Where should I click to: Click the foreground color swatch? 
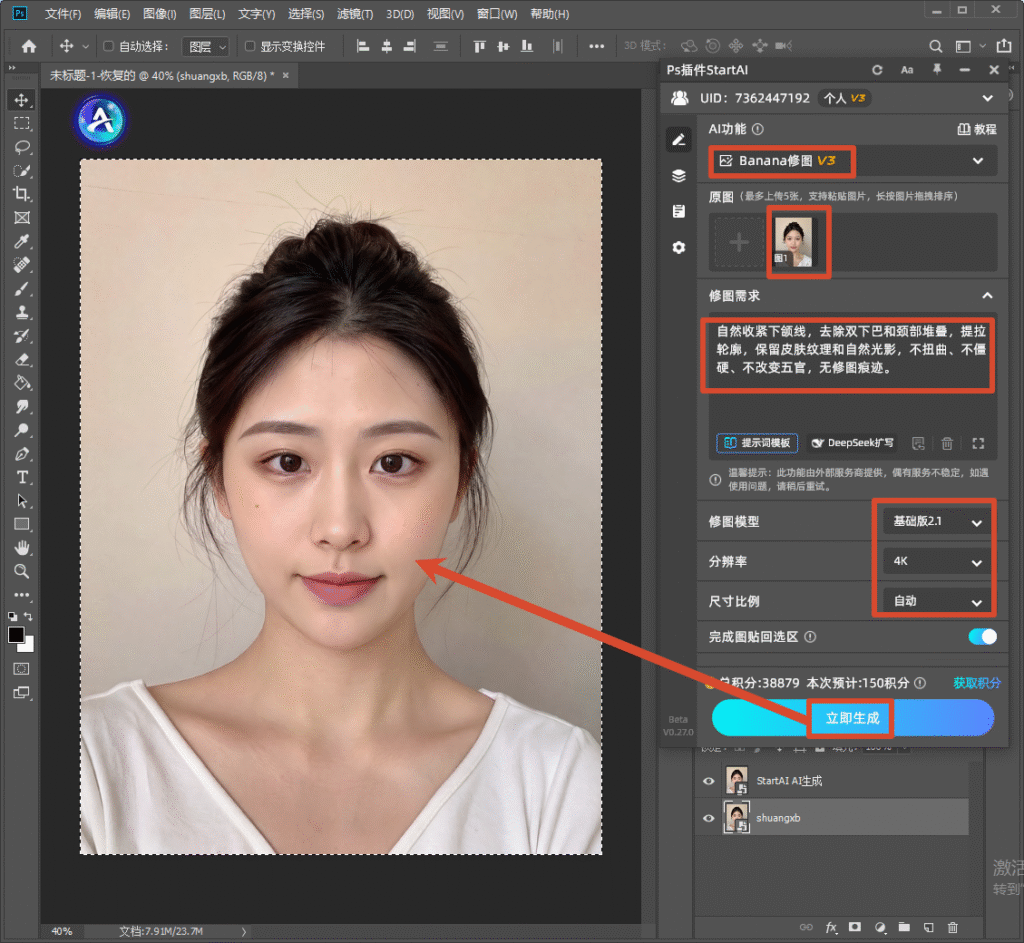click(x=16, y=635)
